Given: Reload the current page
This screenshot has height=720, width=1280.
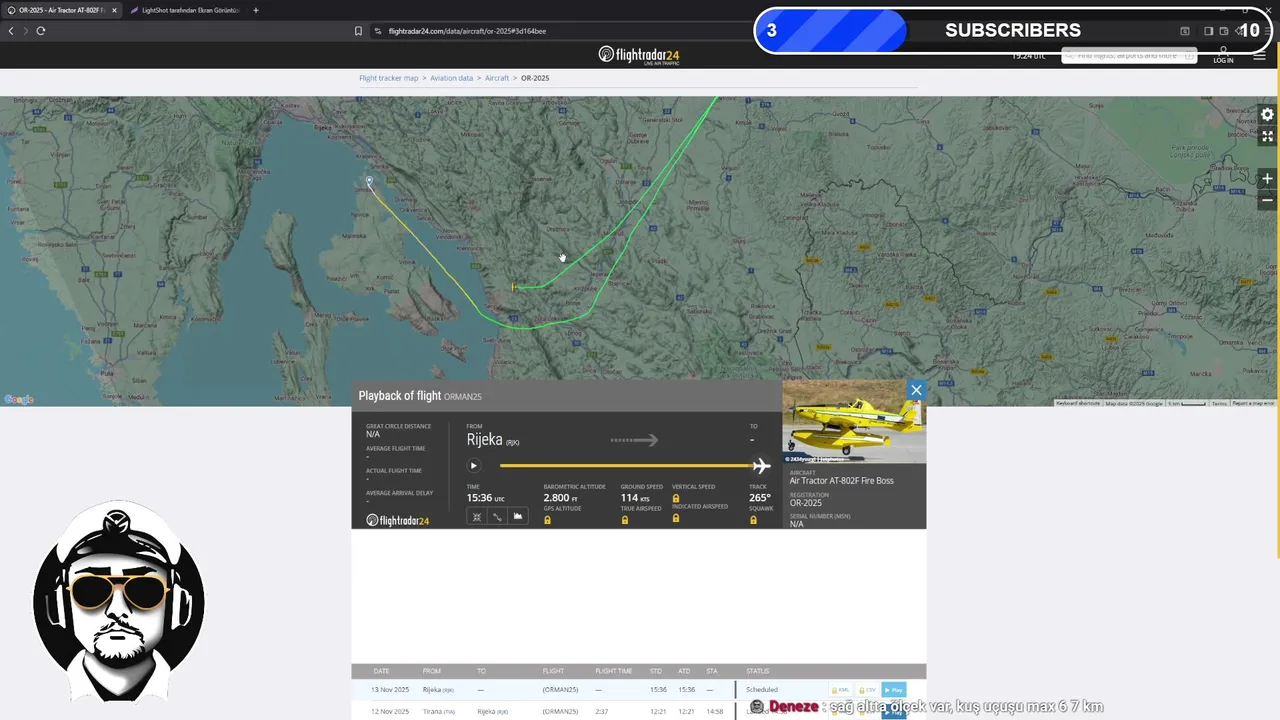Looking at the screenshot, I should pos(41,31).
